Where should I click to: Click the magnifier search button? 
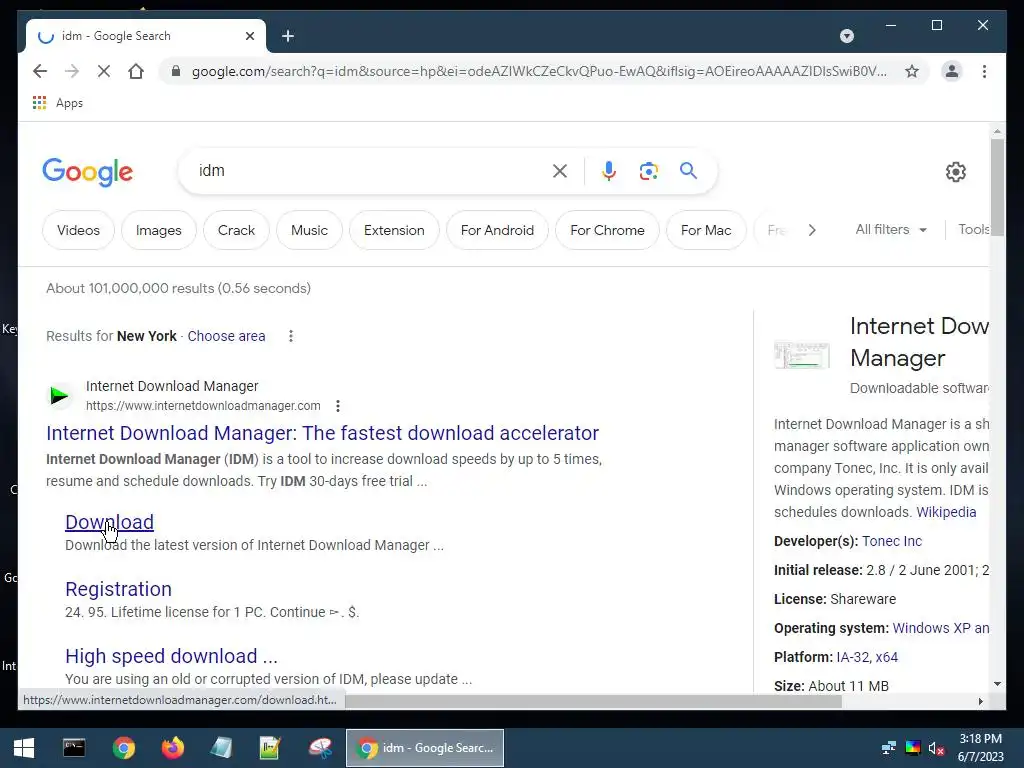click(x=688, y=171)
